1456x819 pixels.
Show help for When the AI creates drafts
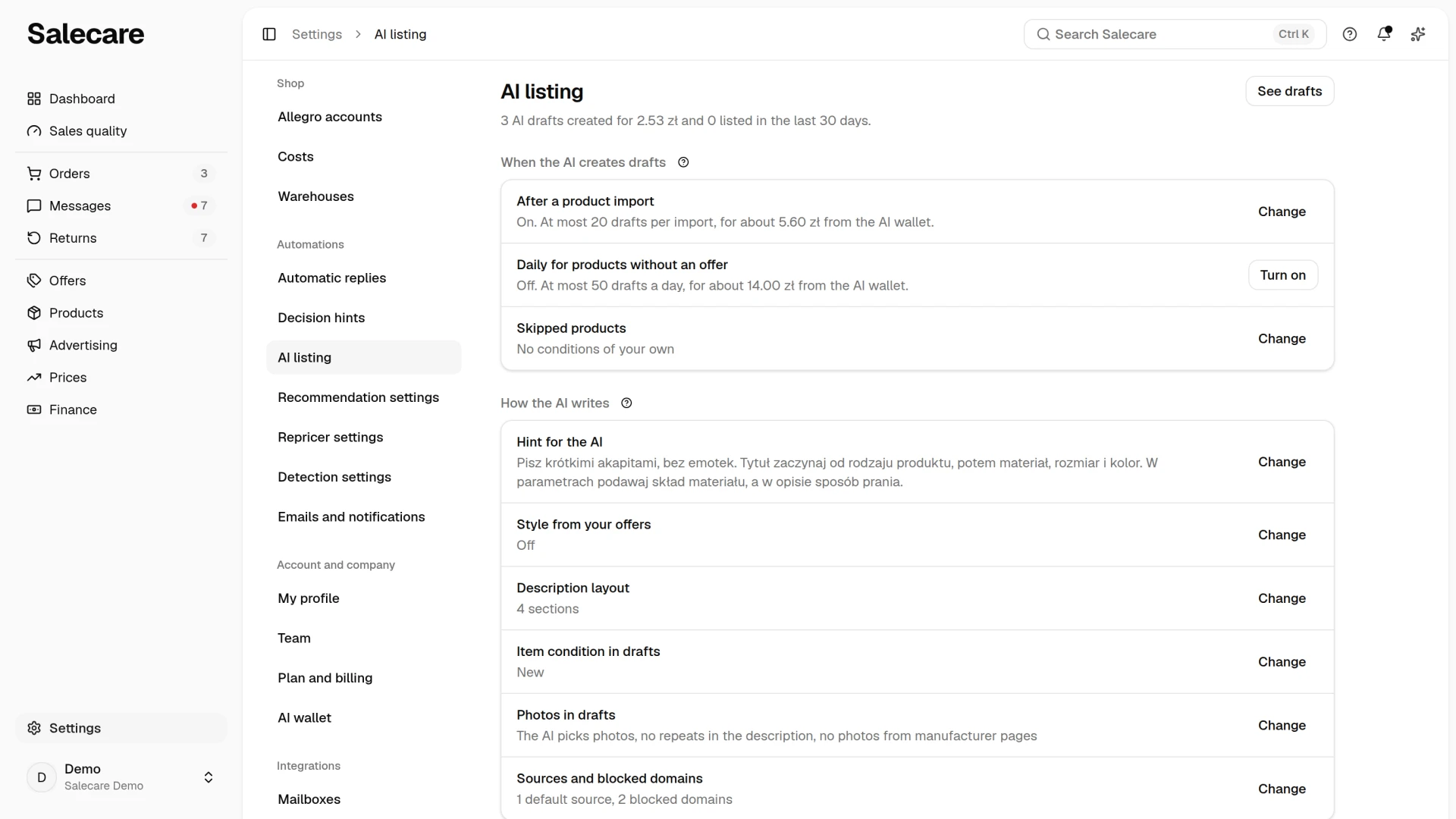pyautogui.click(x=683, y=162)
